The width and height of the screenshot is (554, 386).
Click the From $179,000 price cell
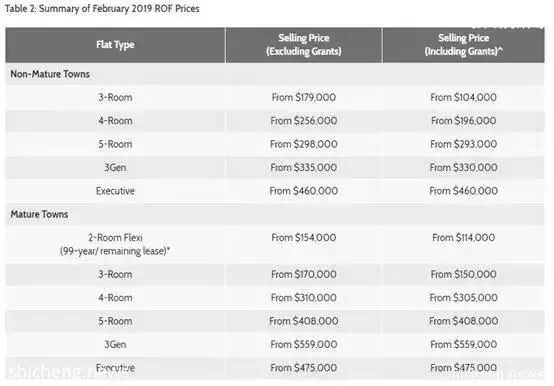tap(303, 97)
